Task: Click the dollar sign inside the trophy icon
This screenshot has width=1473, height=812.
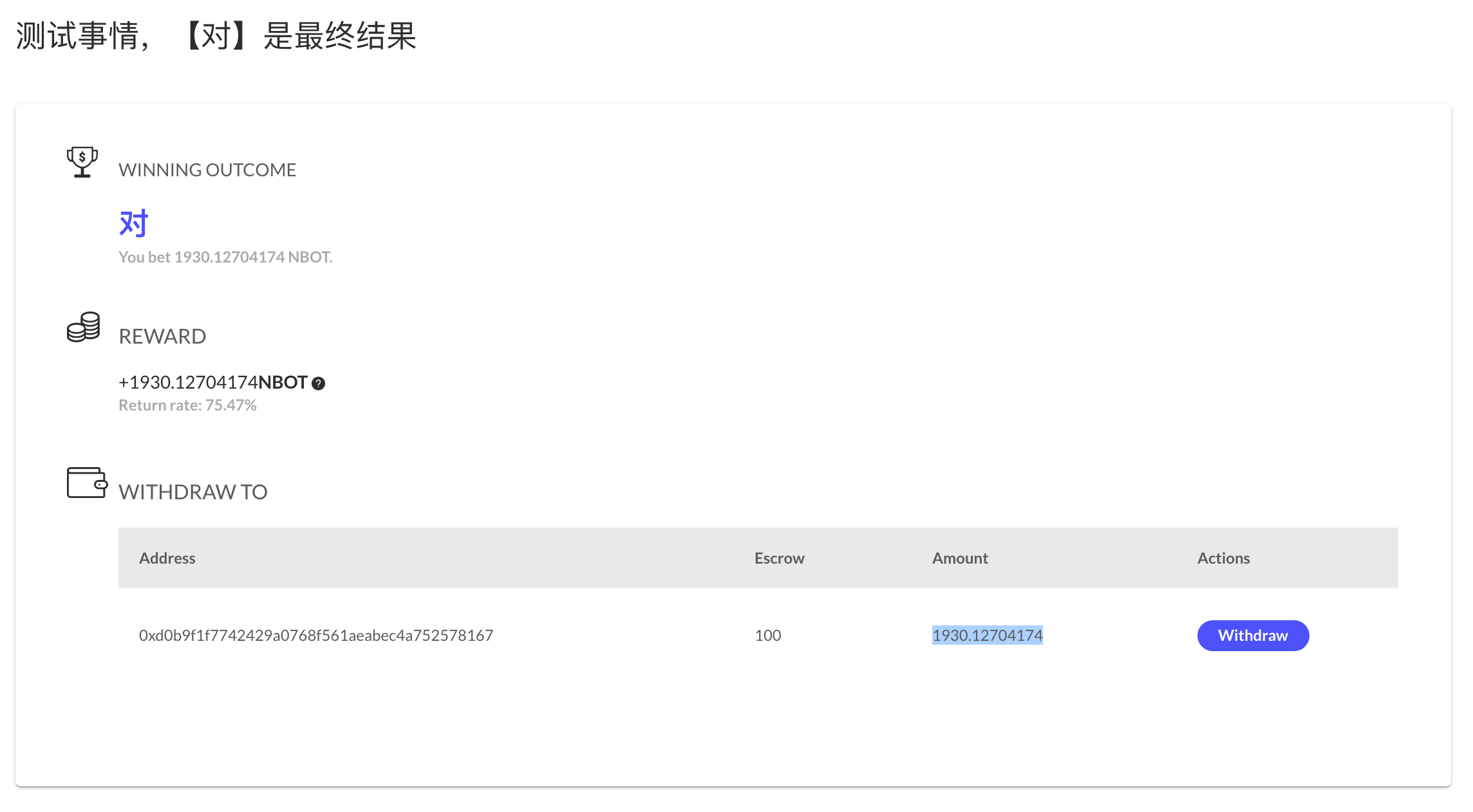Action: 82,158
